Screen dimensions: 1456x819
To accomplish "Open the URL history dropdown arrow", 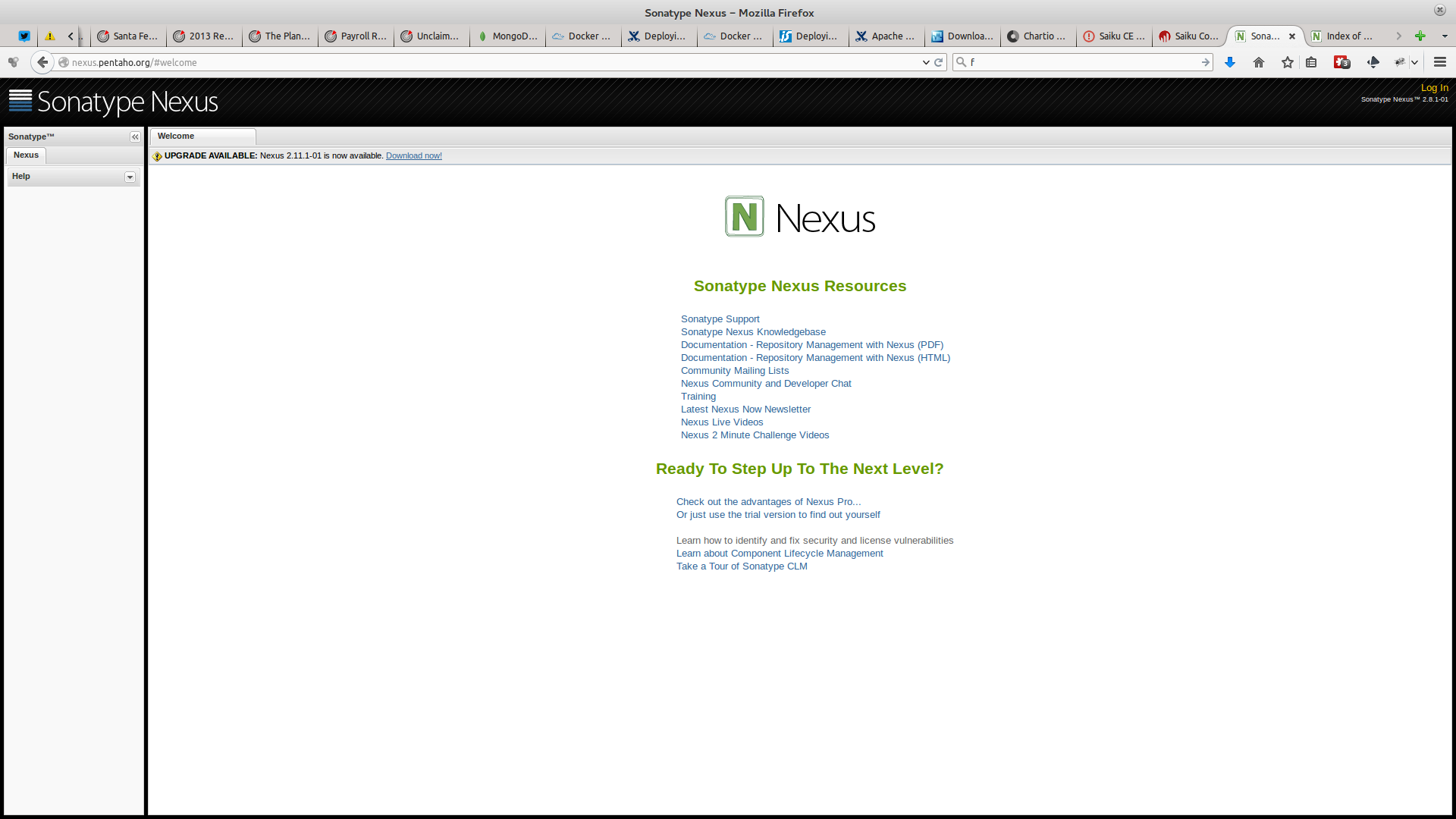I will click(x=926, y=62).
